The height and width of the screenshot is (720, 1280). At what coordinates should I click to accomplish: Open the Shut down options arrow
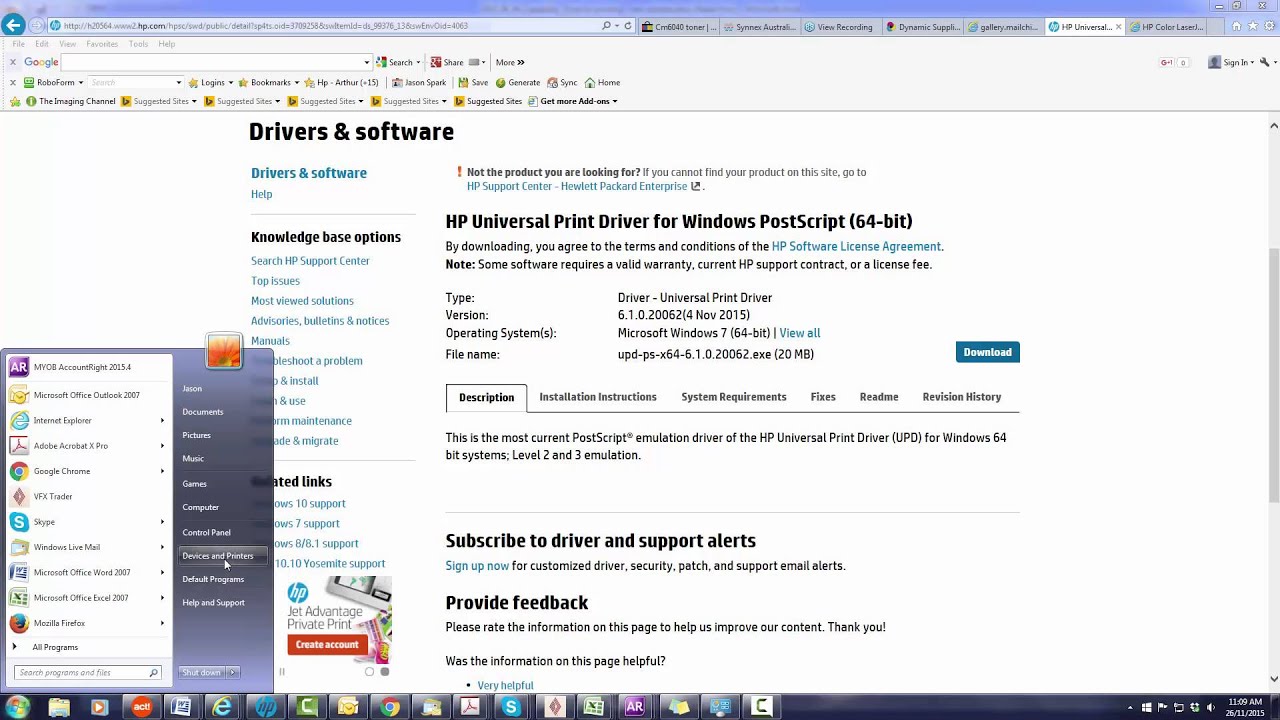pyautogui.click(x=232, y=672)
